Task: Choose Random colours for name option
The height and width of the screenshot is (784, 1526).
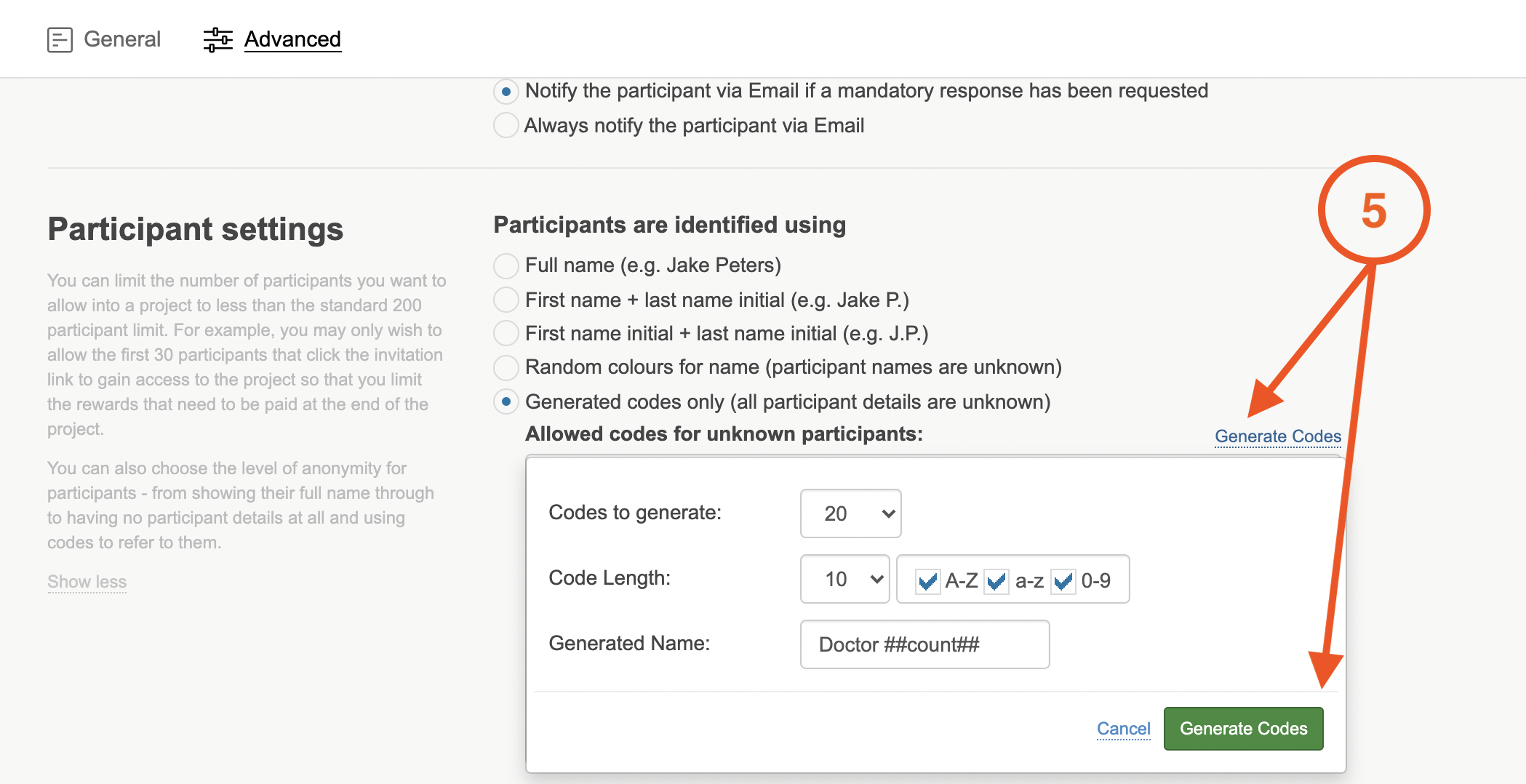Action: (506, 368)
